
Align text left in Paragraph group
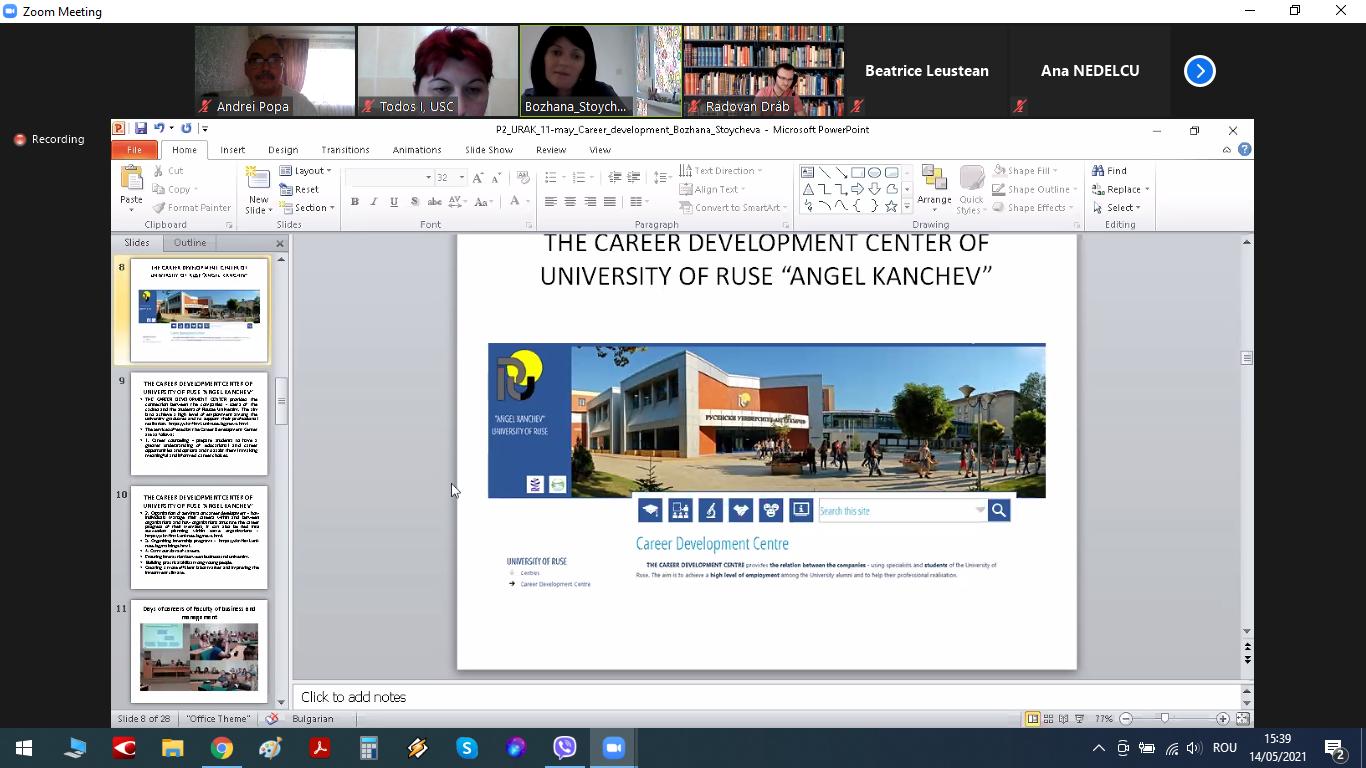point(550,202)
